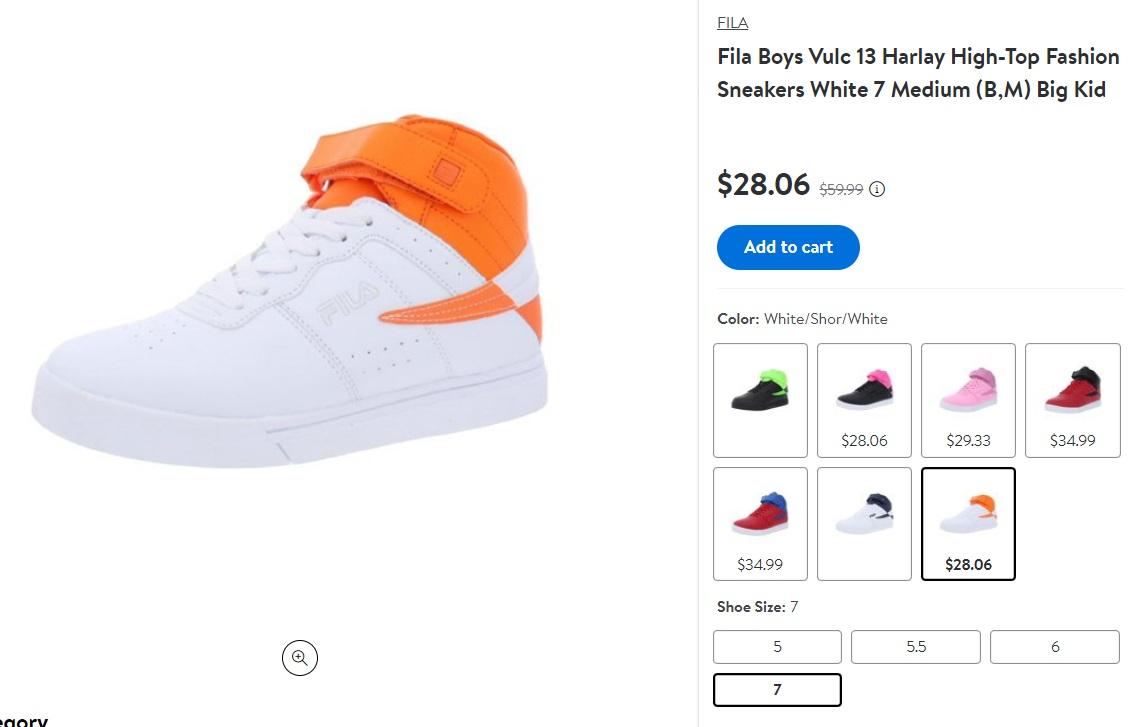This screenshot has width=1138, height=727.
Task: Click the crossed-out $59.99 original price
Action: [841, 189]
